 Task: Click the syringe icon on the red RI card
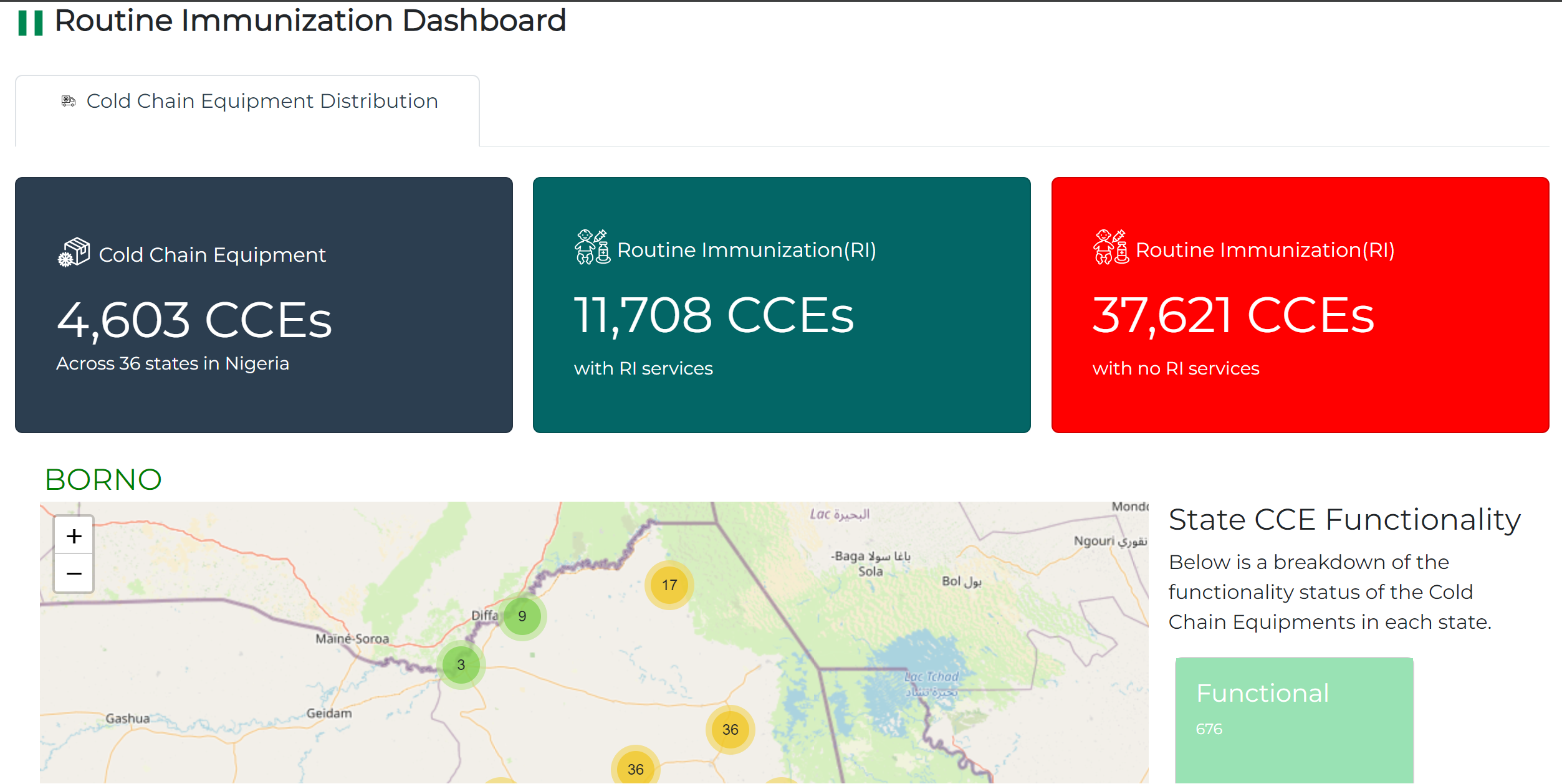click(1111, 249)
